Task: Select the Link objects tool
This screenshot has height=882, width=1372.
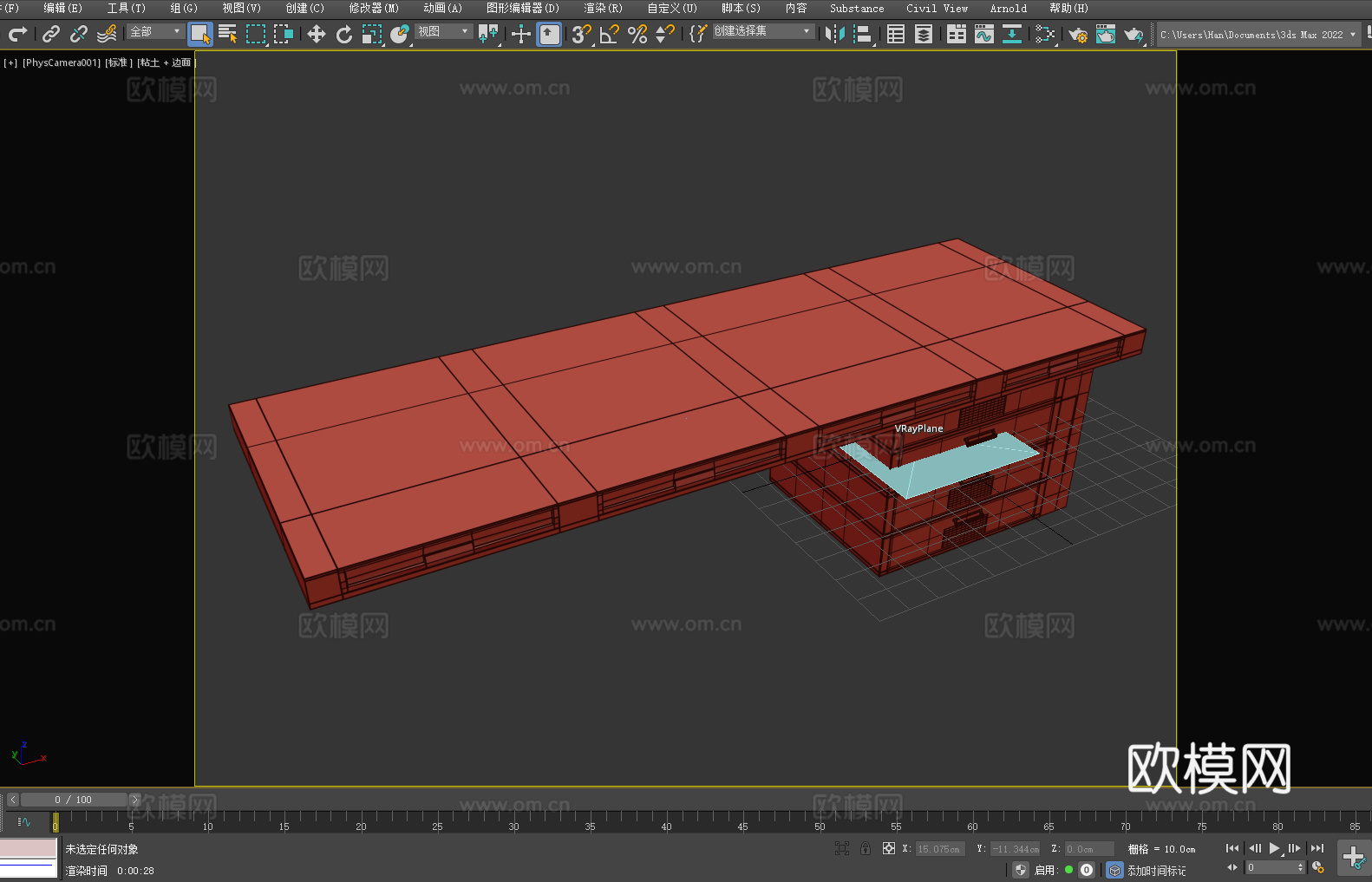Action: pos(51,34)
